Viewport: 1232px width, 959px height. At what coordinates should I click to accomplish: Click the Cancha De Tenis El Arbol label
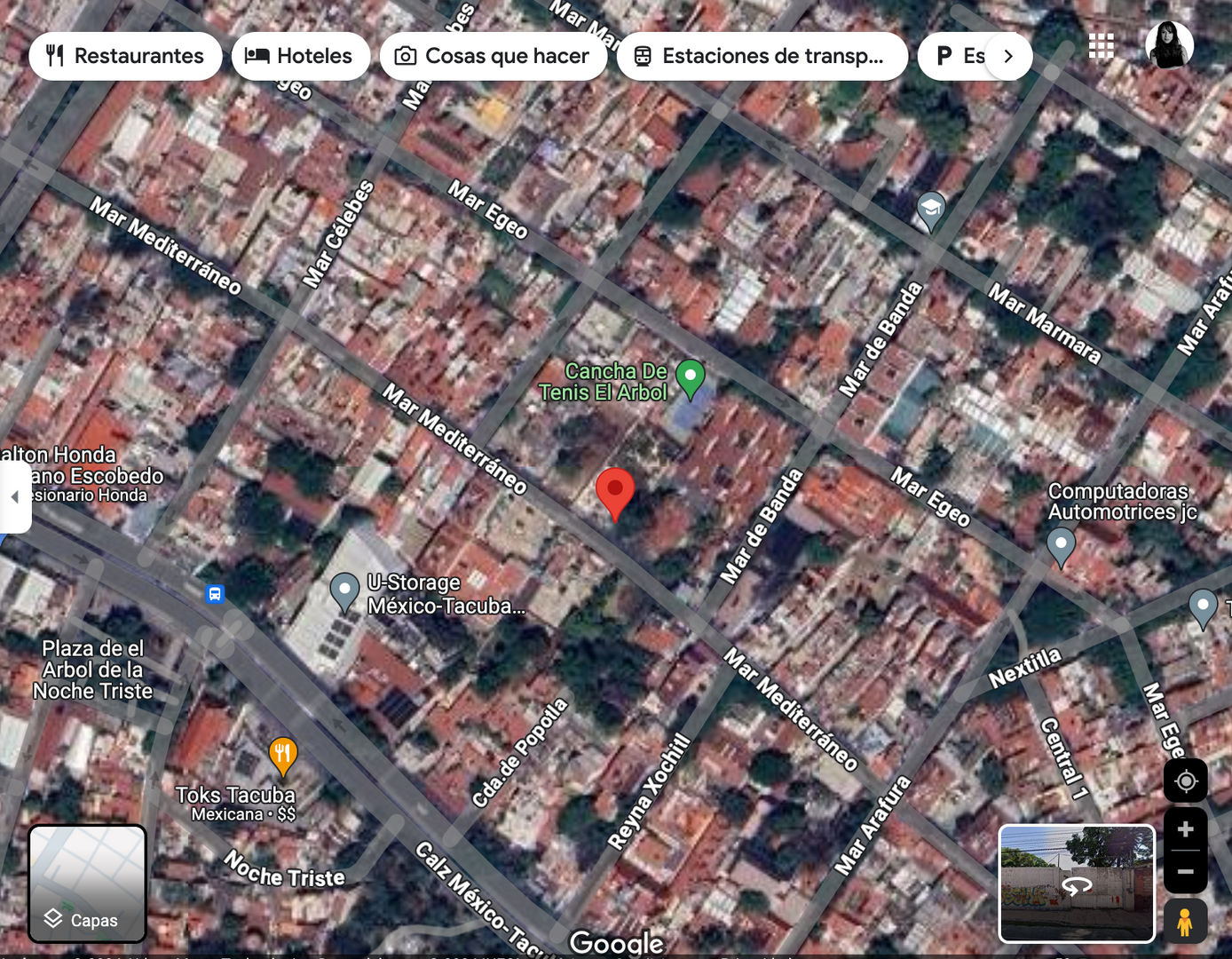(604, 382)
